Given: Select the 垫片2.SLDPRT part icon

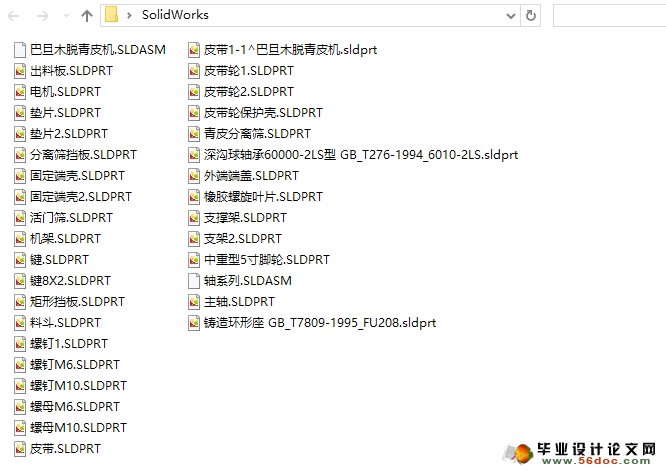Looking at the screenshot, I should [20, 134].
